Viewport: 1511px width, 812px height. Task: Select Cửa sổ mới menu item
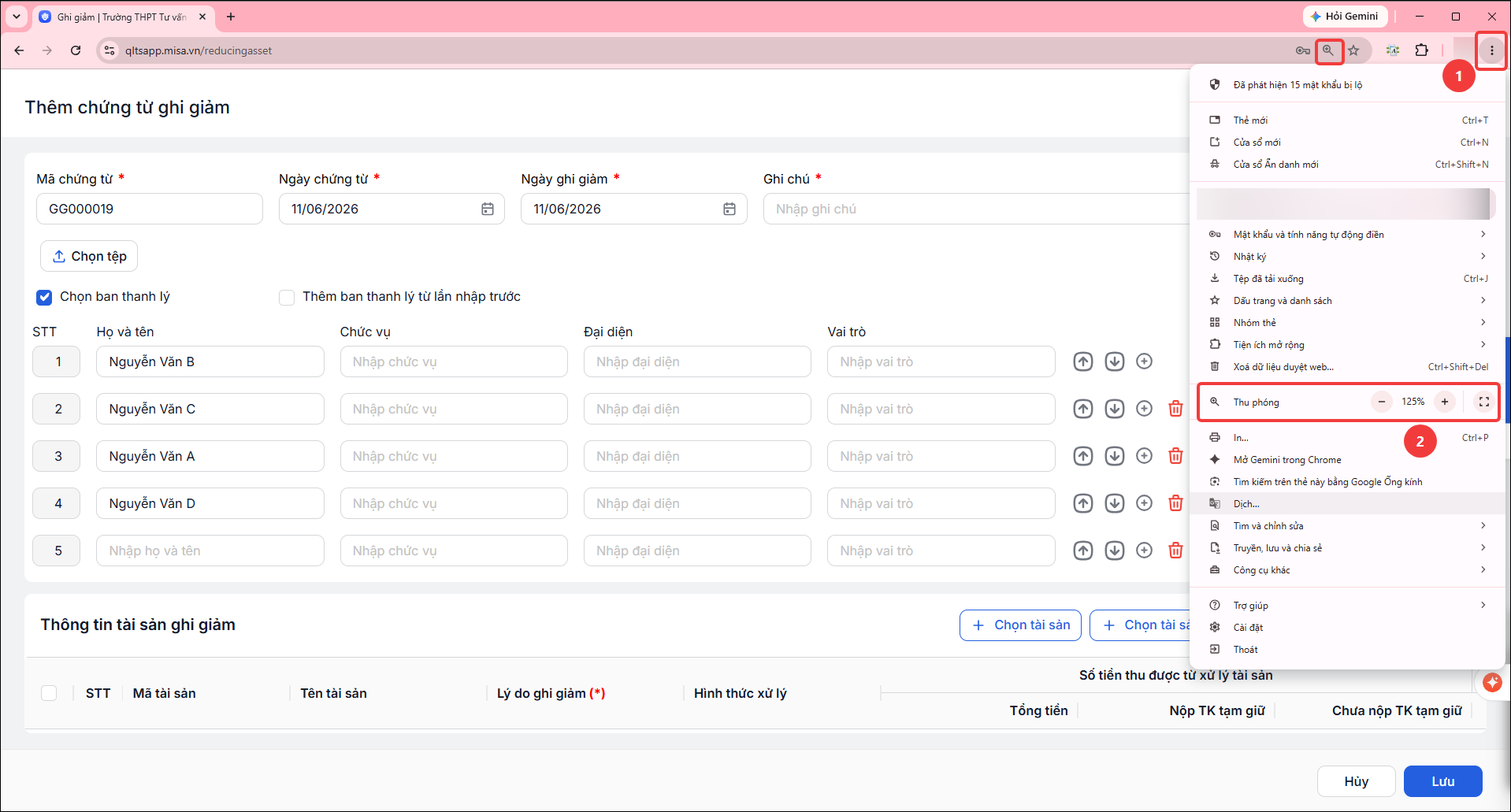pos(1347,142)
